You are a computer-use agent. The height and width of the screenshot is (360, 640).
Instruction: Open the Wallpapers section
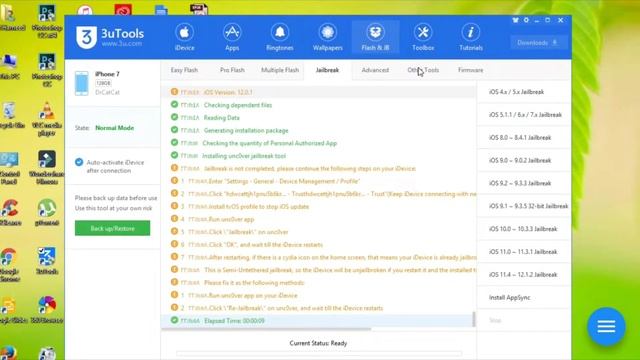327,38
